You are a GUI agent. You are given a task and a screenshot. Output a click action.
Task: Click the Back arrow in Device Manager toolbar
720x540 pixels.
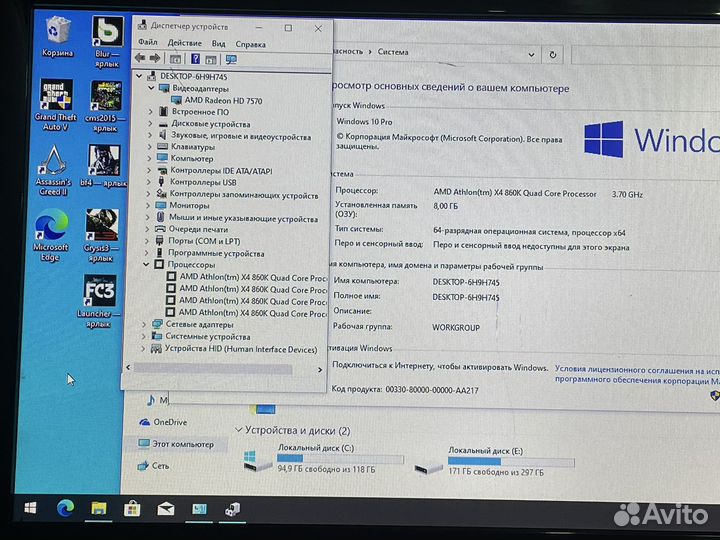click(x=140, y=58)
